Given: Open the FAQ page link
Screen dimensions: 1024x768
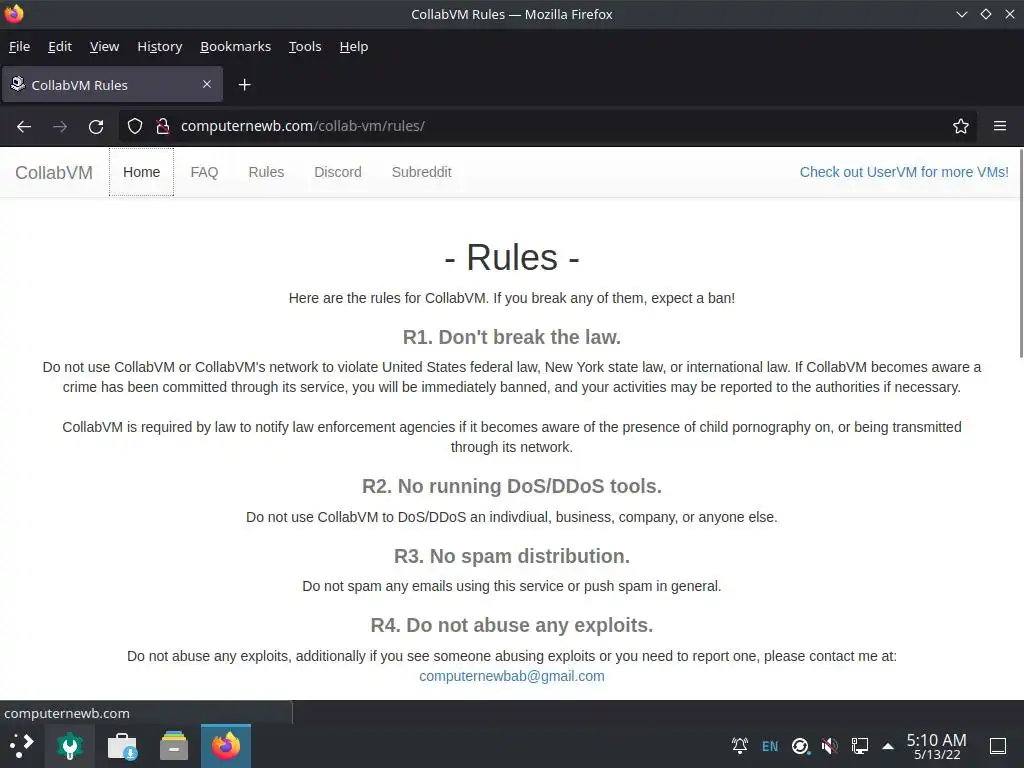Looking at the screenshot, I should pyautogui.click(x=204, y=172).
